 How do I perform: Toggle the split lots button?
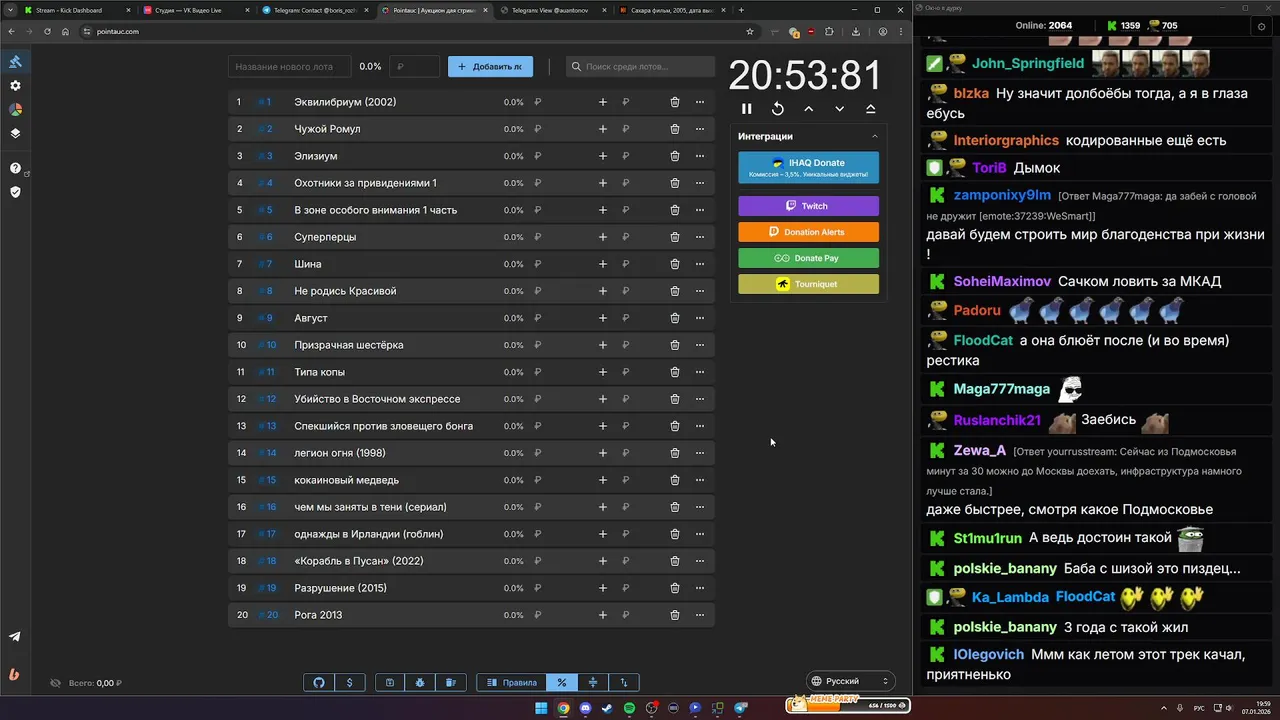[593, 682]
